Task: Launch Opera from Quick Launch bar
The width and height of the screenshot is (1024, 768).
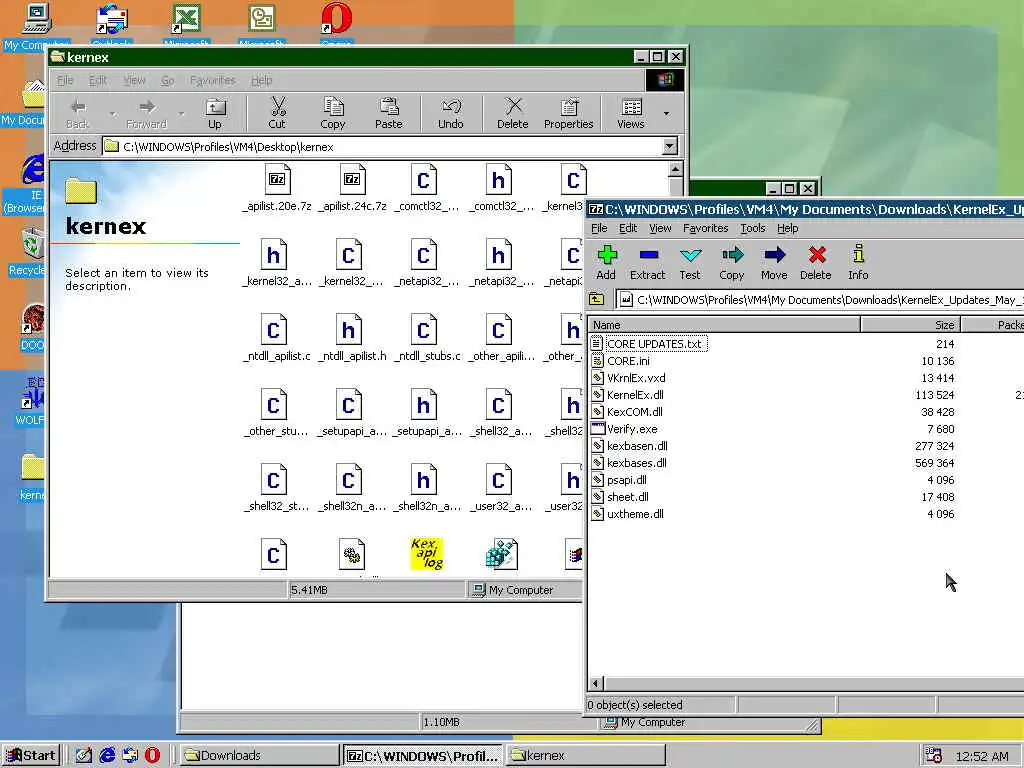Action: pyautogui.click(x=152, y=755)
